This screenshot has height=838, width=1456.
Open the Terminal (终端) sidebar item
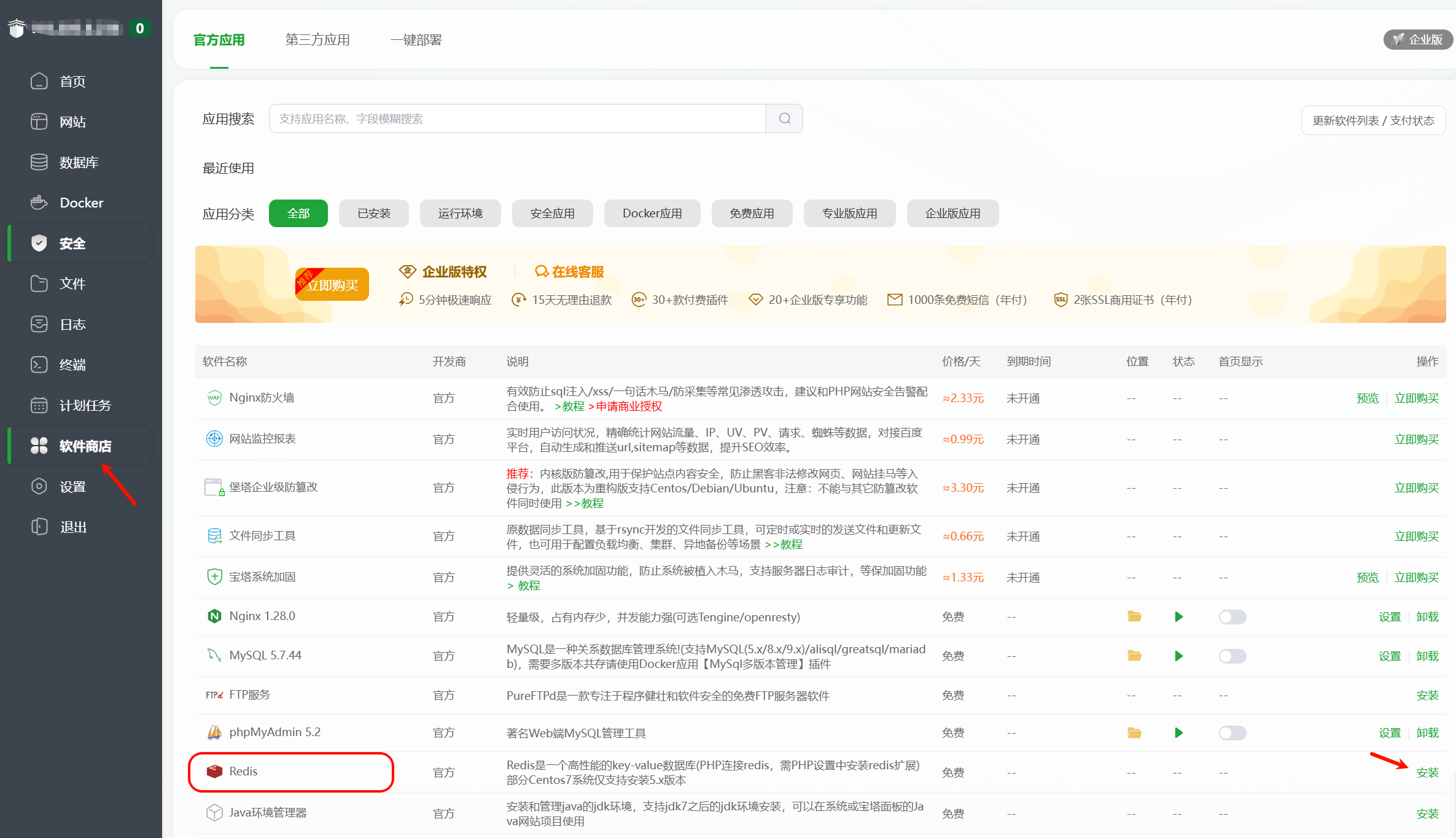click(72, 365)
